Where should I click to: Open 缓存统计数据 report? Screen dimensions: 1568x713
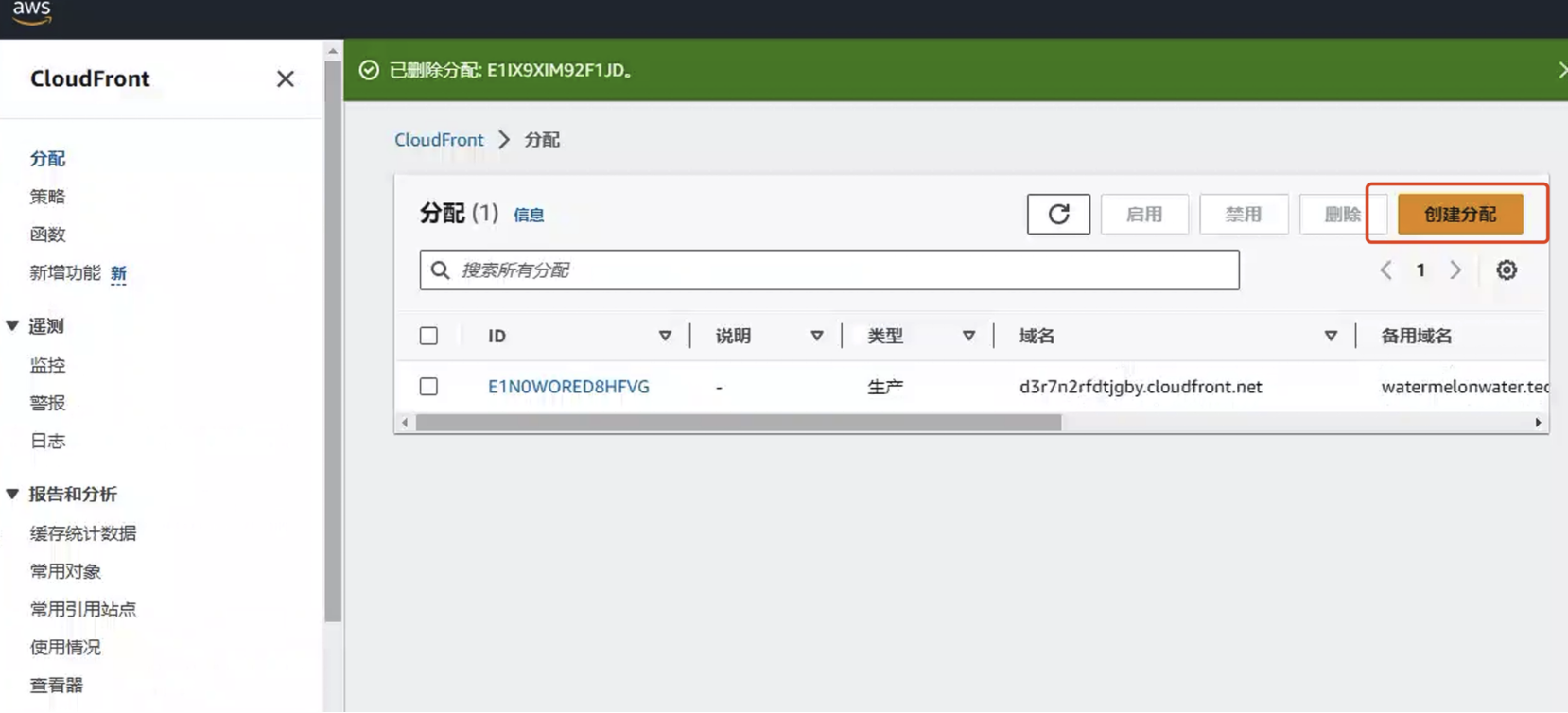point(83,533)
